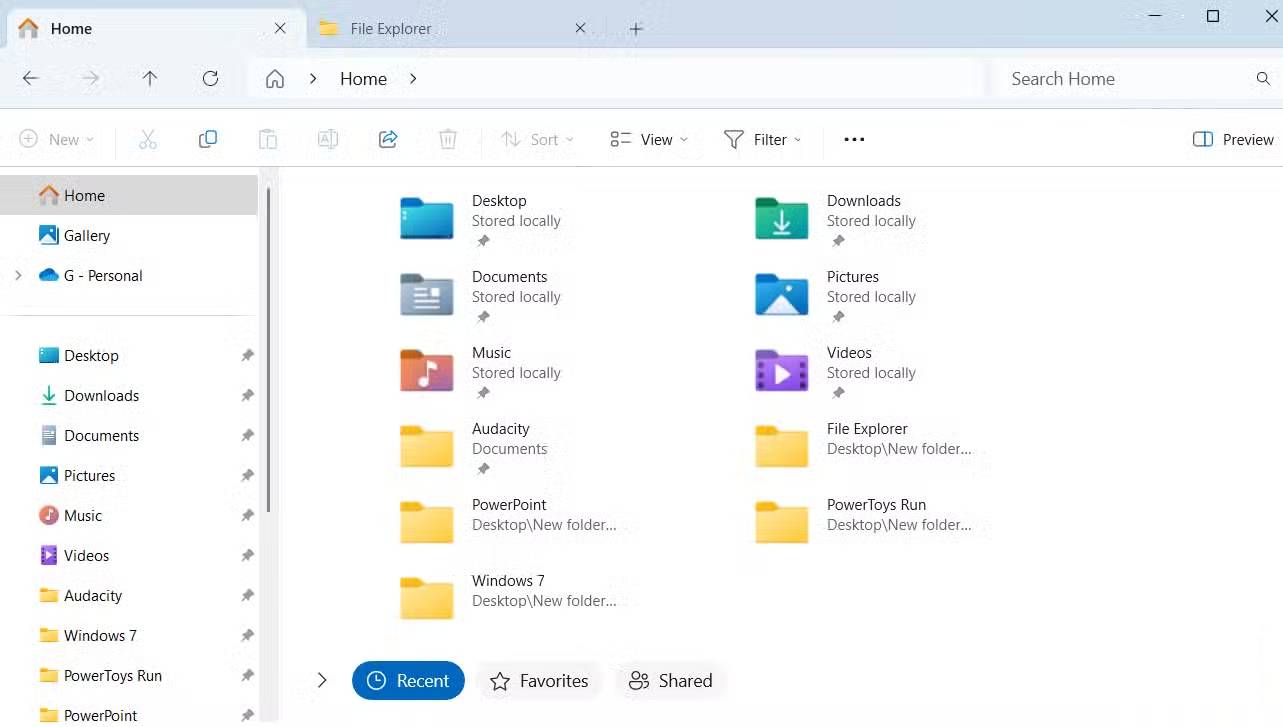Screen dimensions: 1283x727
Task: Add a new tab with plus button
Action: [x=636, y=29]
